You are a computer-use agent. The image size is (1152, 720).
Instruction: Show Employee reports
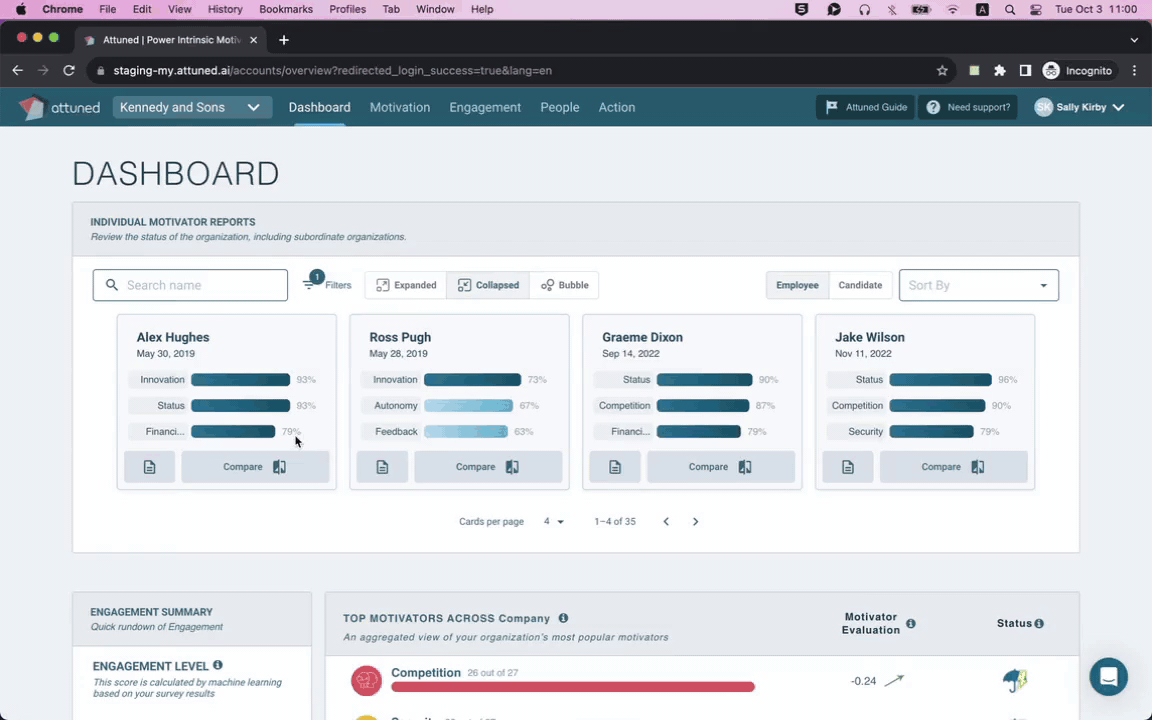pyautogui.click(x=797, y=285)
